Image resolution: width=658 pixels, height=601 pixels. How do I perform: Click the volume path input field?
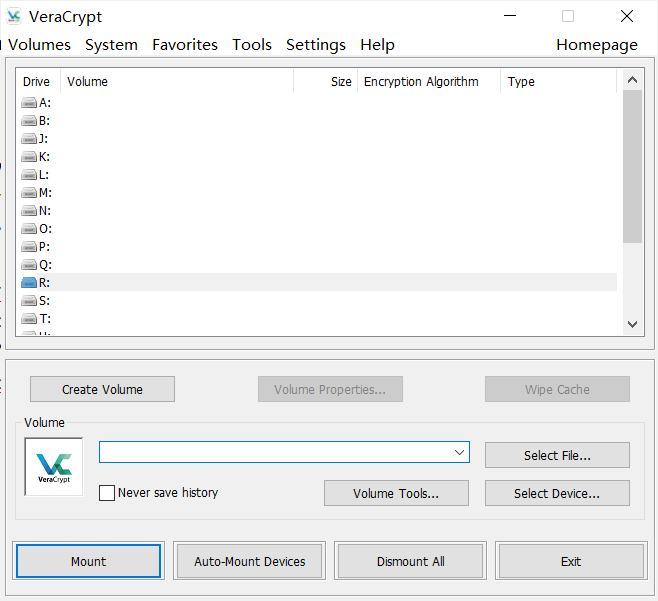[x=274, y=453]
